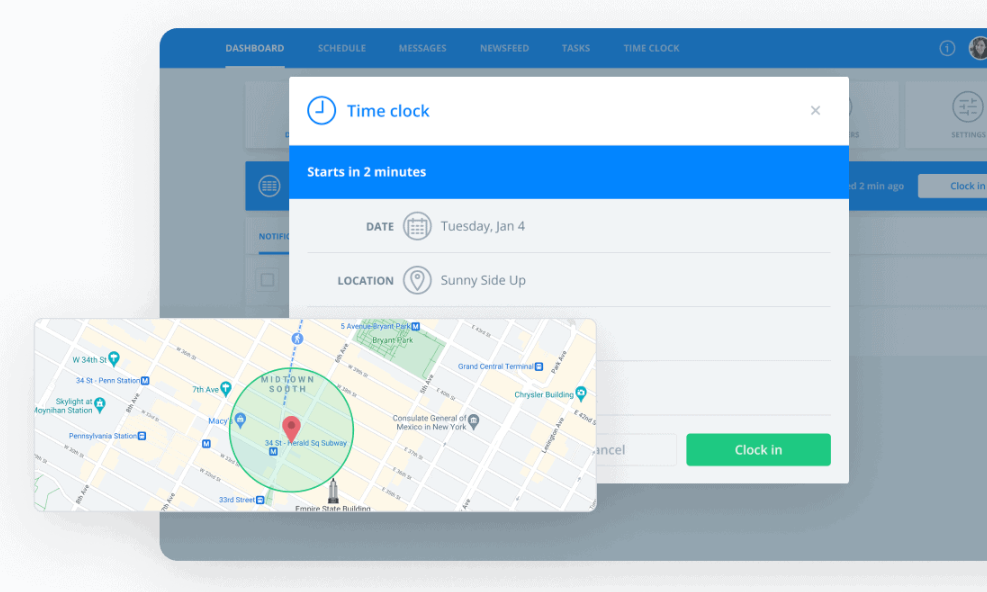This screenshot has height=592, width=987.
Task: Open the MESSAGES tab
Action: click(422, 48)
